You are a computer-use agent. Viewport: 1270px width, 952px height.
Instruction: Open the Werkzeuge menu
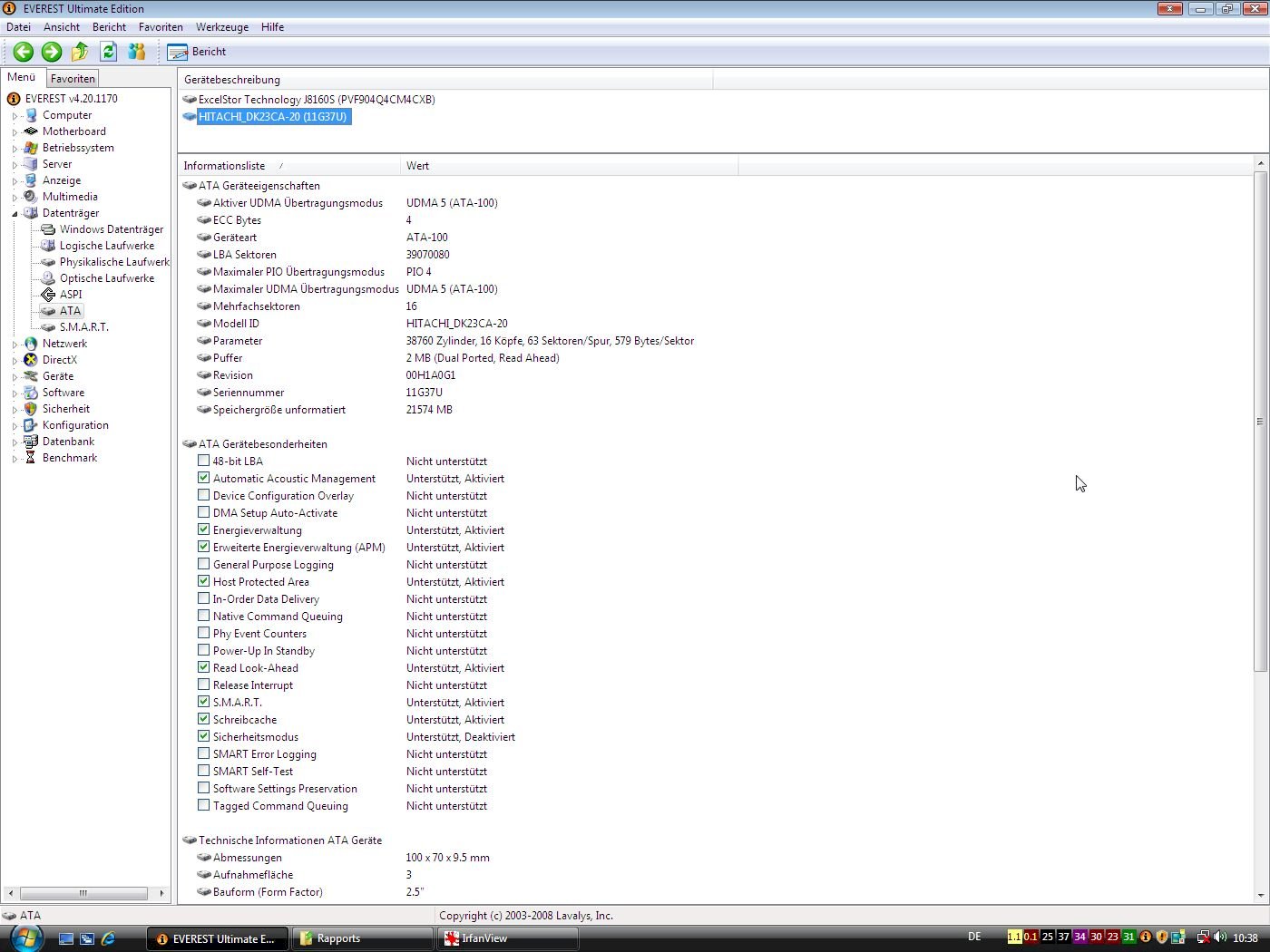[222, 27]
